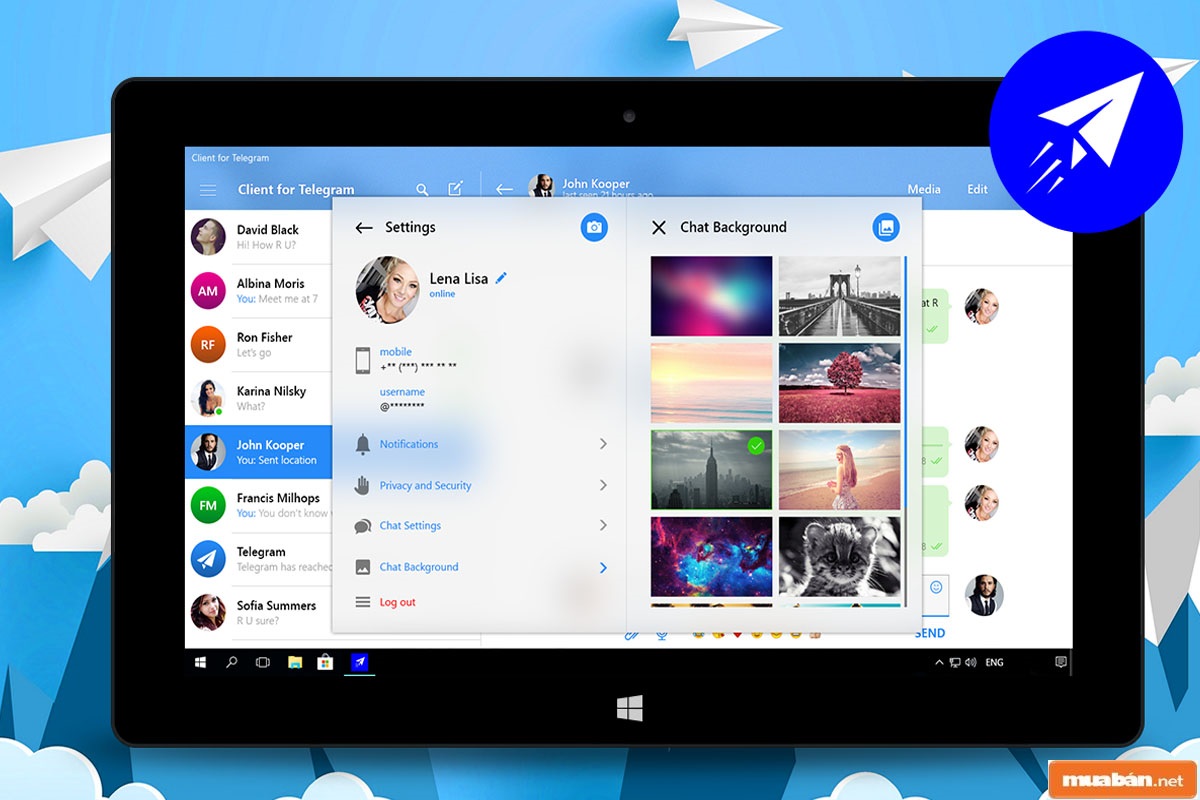Open the Telegram official chat
The width and height of the screenshot is (1200, 800).
[259, 560]
